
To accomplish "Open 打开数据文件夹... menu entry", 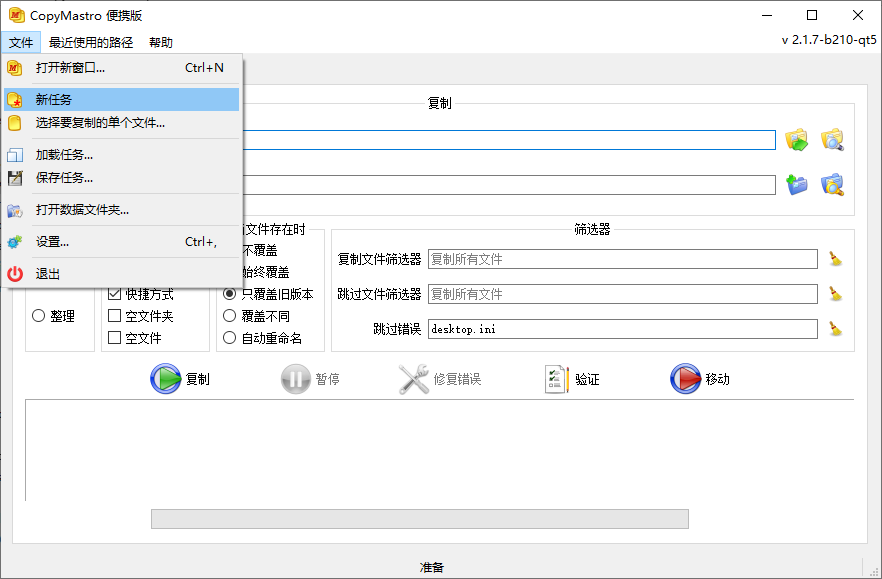I will coord(122,210).
